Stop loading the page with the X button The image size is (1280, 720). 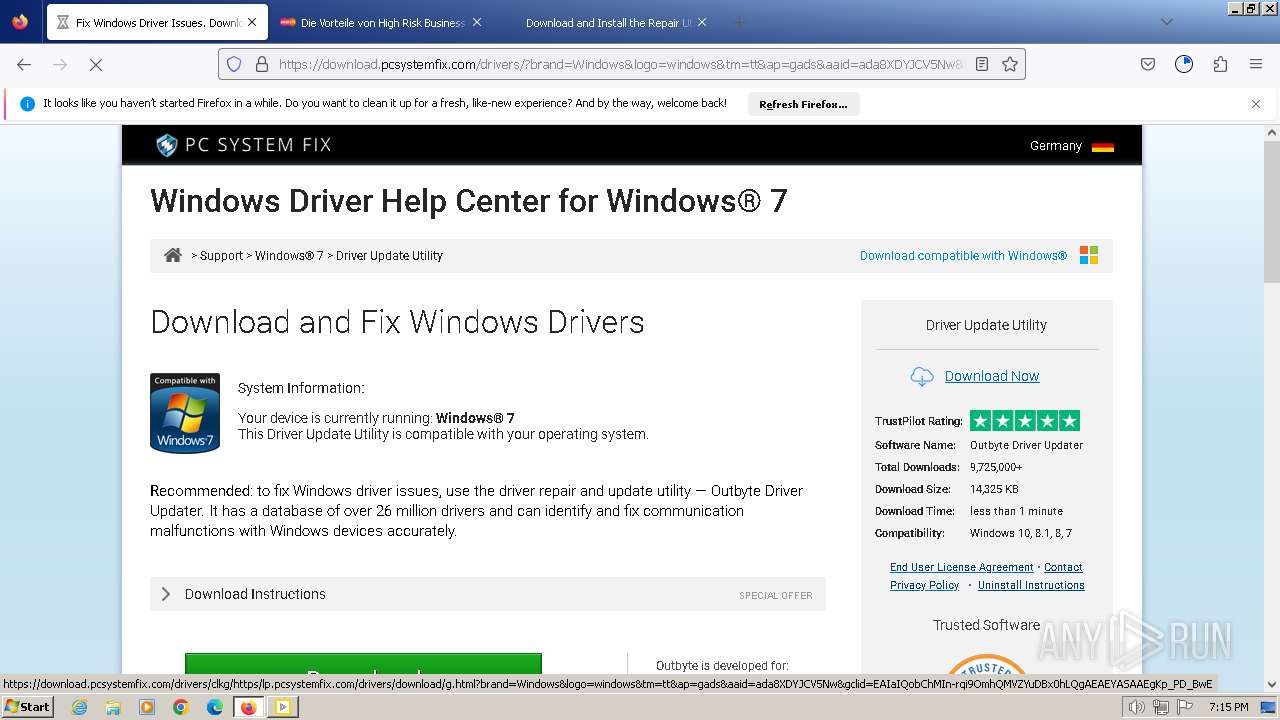96,64
